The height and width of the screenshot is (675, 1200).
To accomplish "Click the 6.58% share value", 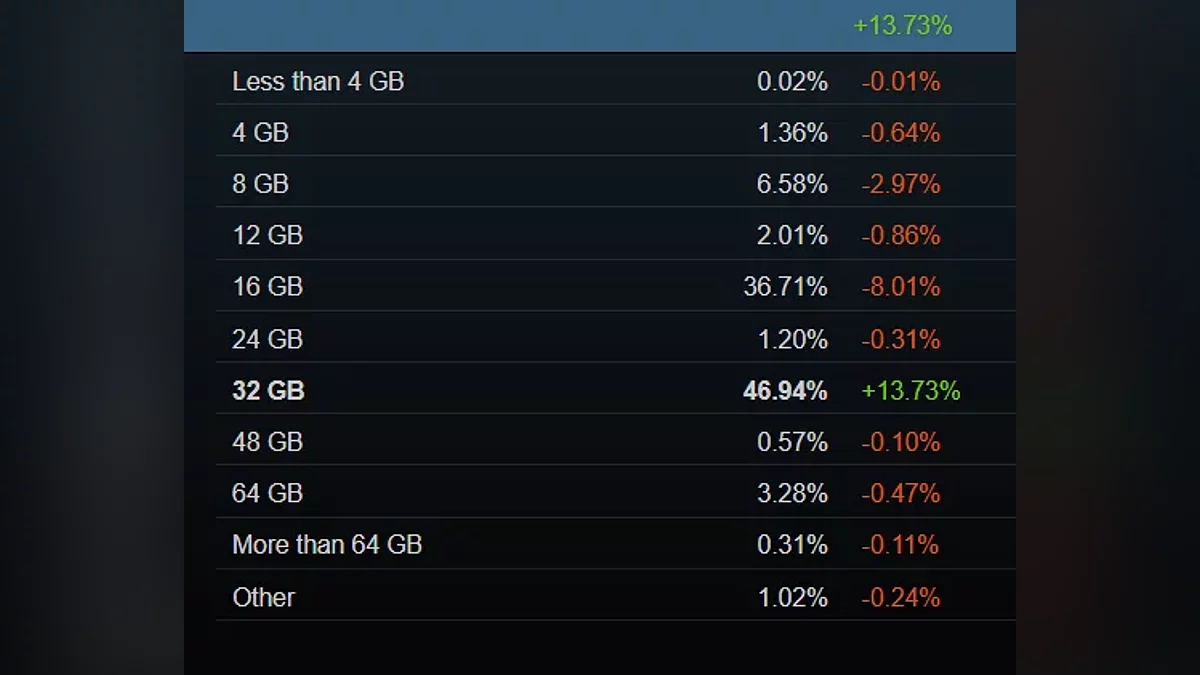I will [792, 185].
